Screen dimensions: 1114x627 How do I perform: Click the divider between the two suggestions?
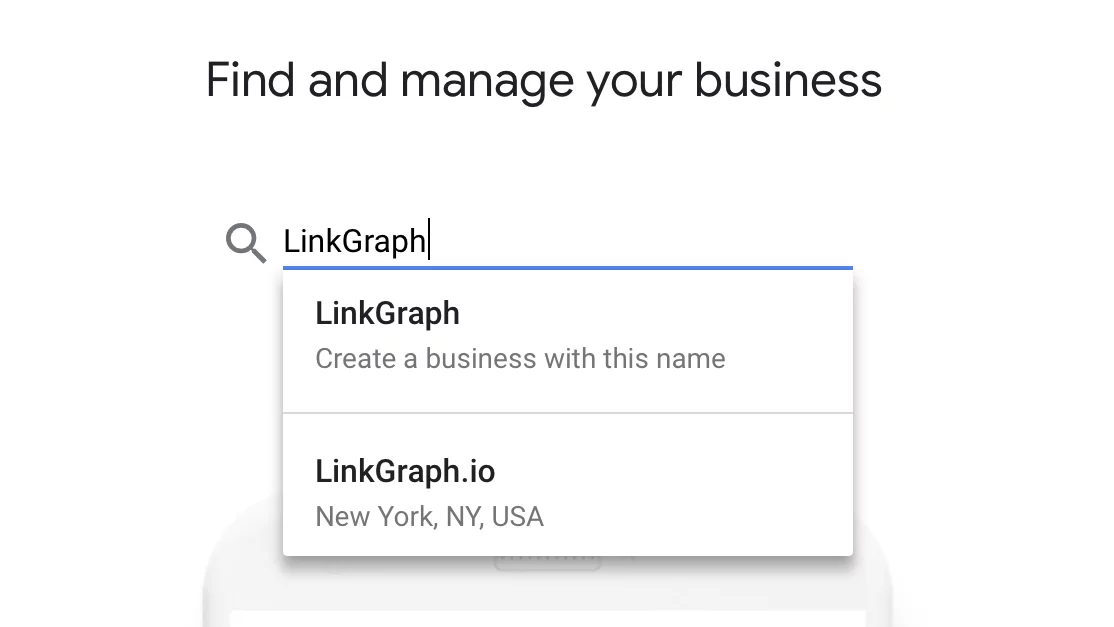(x=568, y=413)
